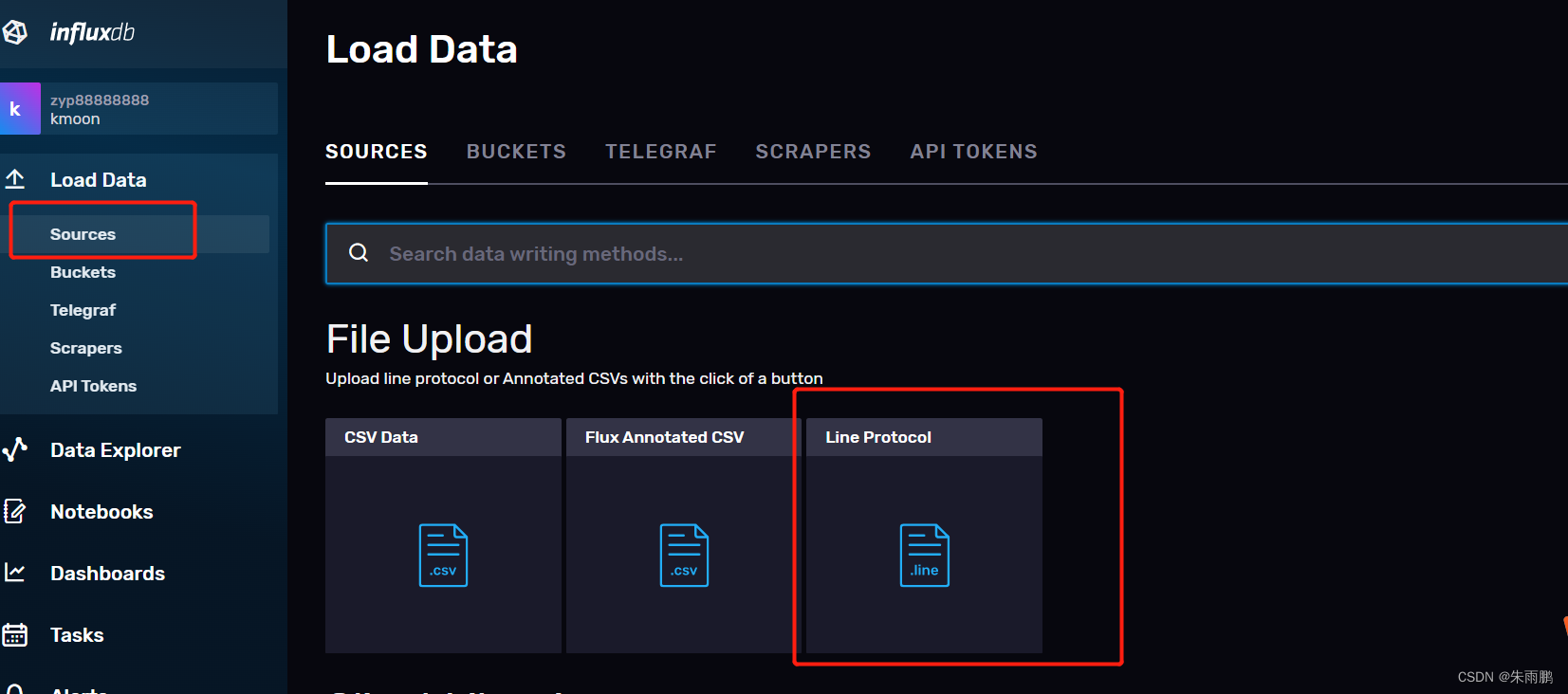This screenshot has width=1568, height=694.
Task: Click the InfluxDB logo icon
Action: click(14, 32)
